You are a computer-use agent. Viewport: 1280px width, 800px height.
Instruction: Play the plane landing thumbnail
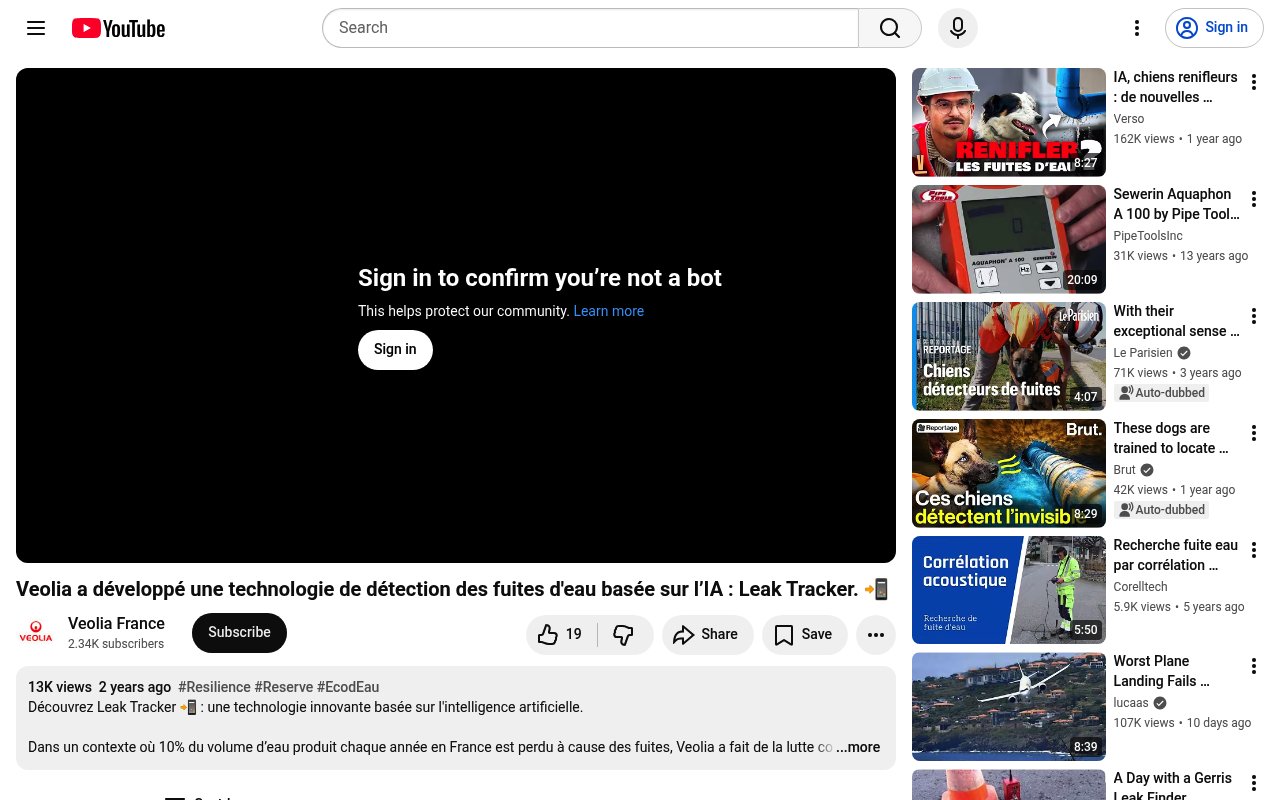[1009, 706]
